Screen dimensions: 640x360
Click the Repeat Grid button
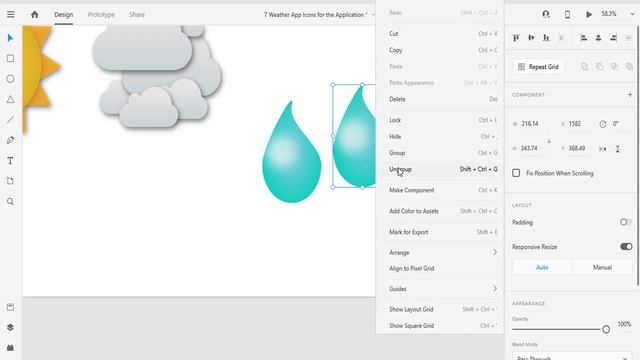[538, 67]
